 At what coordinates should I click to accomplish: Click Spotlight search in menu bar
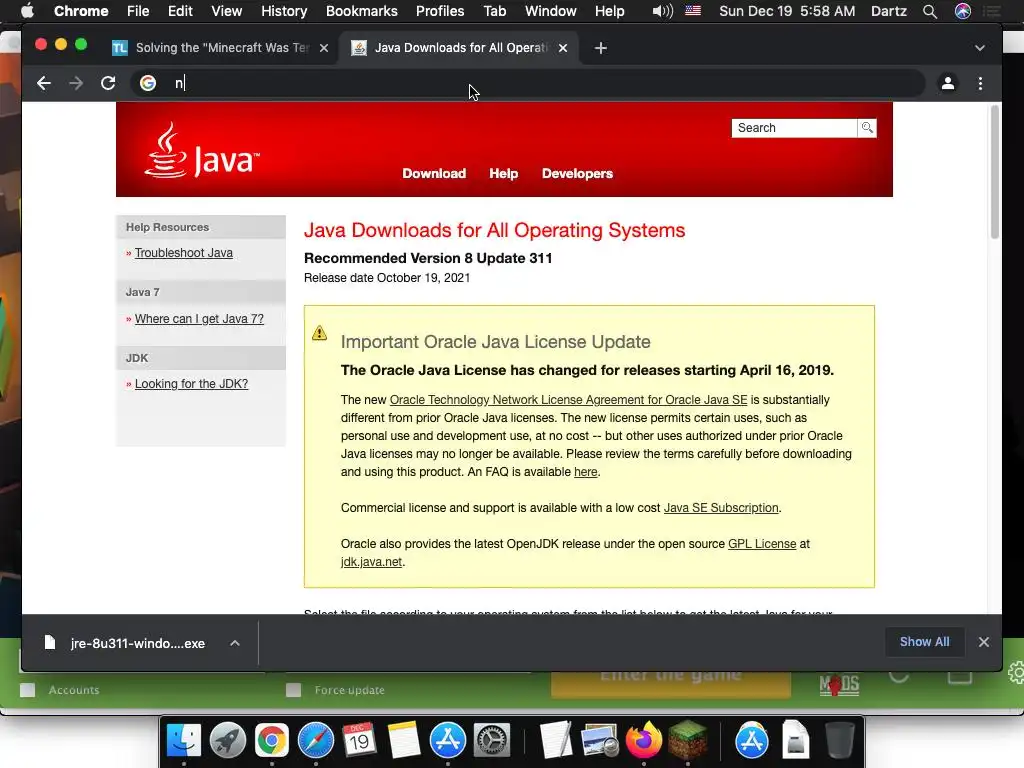click(930, 11)
